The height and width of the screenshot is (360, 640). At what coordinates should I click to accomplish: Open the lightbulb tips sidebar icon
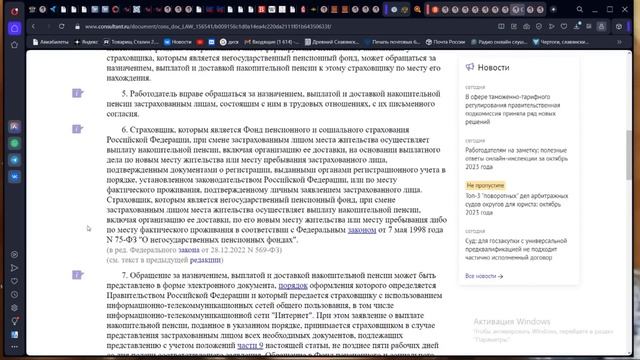14,321
